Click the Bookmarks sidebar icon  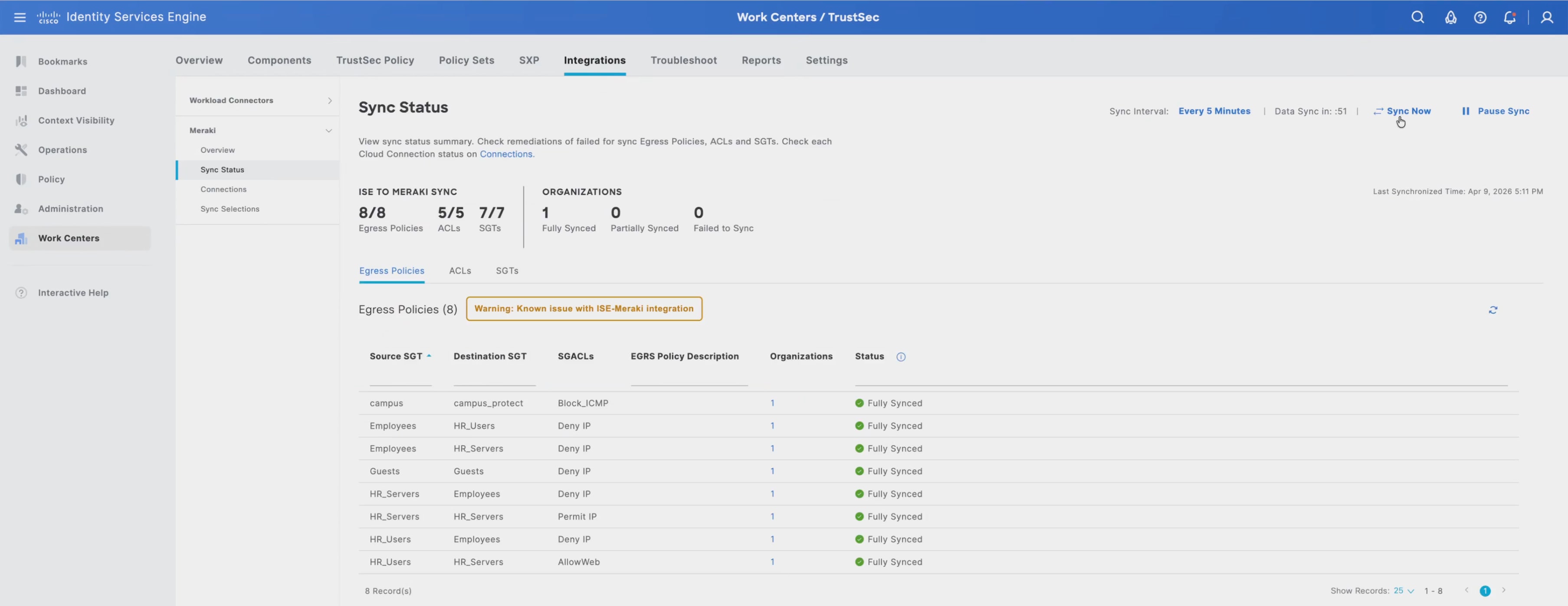21,62
